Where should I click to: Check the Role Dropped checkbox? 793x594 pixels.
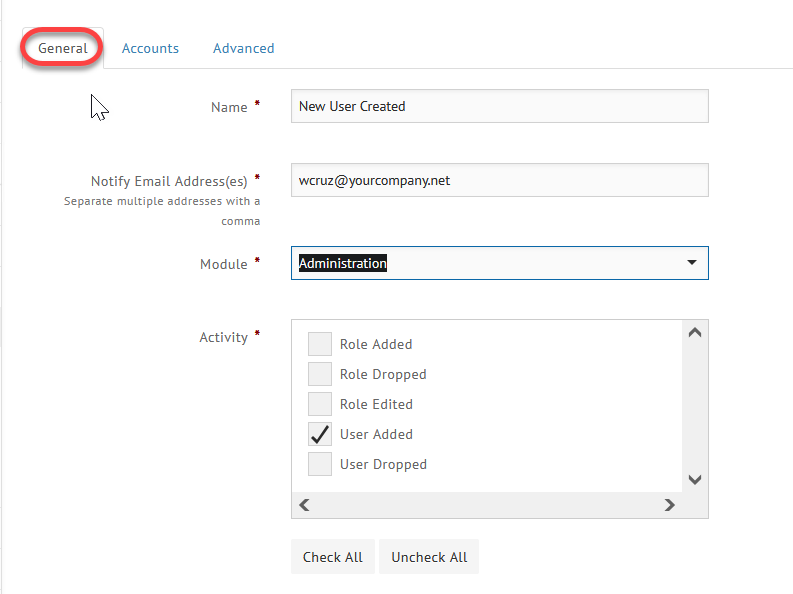pos(320,374)
